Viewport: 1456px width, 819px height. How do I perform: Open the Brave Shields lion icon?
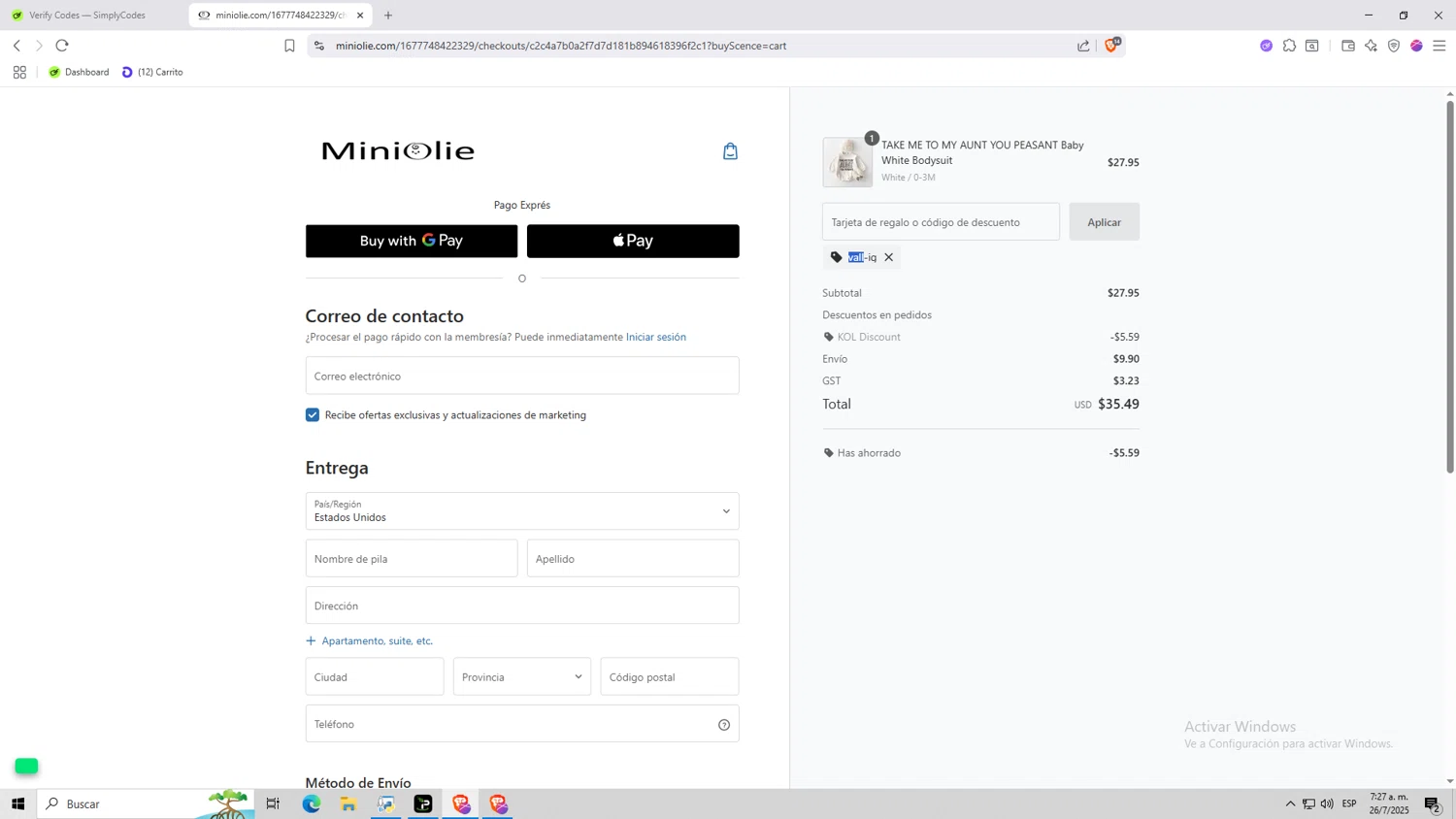click(1112, 45)
